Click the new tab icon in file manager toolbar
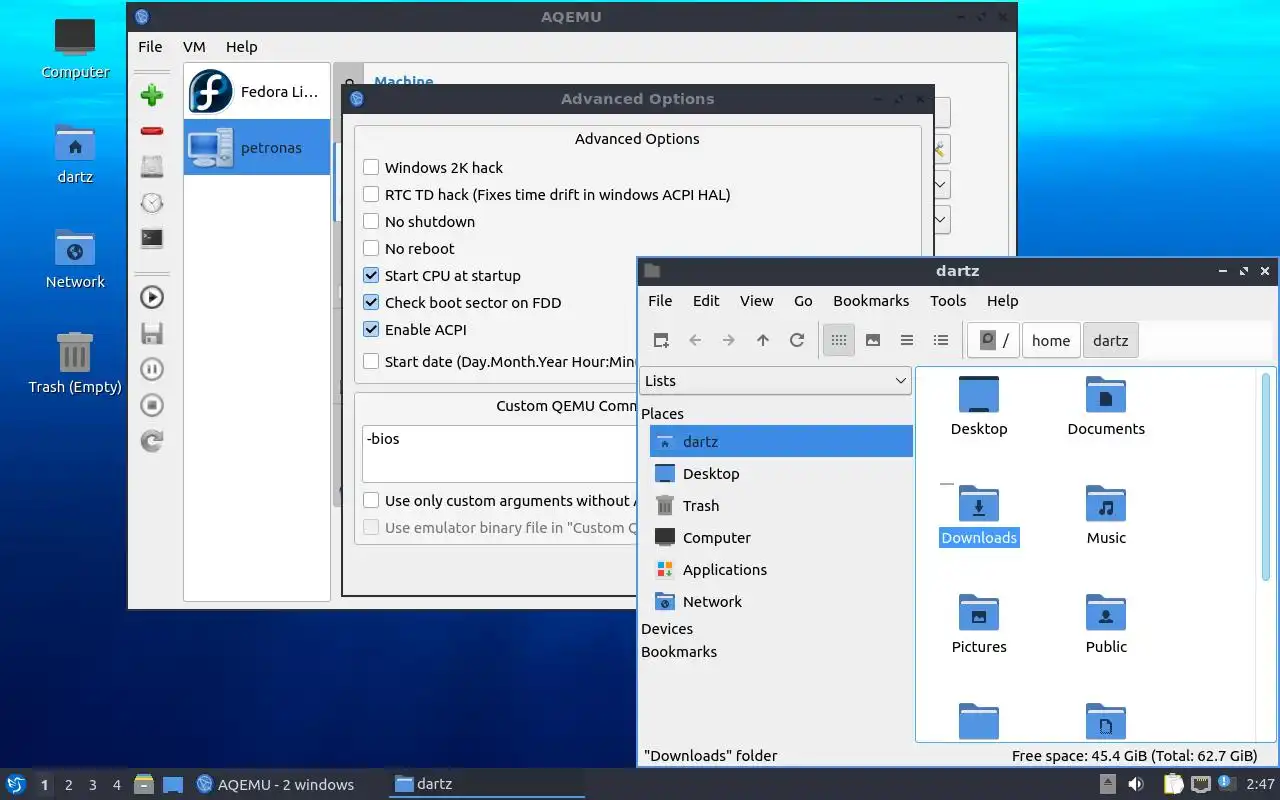The image size is (1280, 800). pos(661,340)
